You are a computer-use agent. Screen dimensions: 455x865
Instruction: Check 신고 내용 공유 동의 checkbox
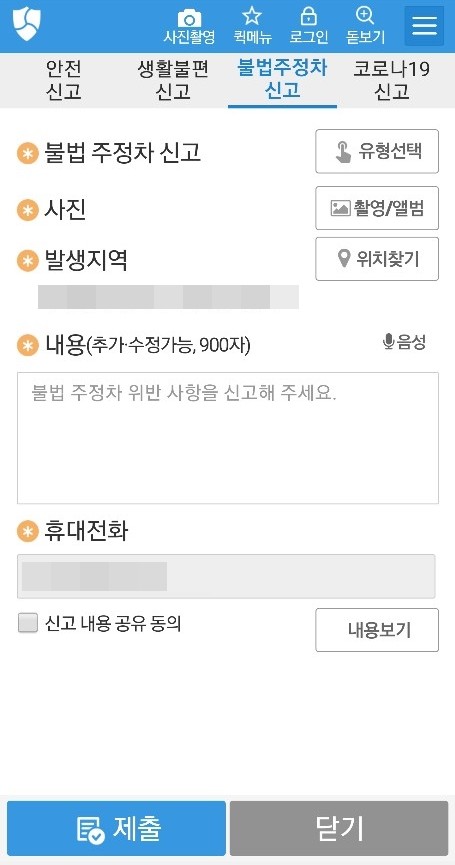click(x=28, y=623)
